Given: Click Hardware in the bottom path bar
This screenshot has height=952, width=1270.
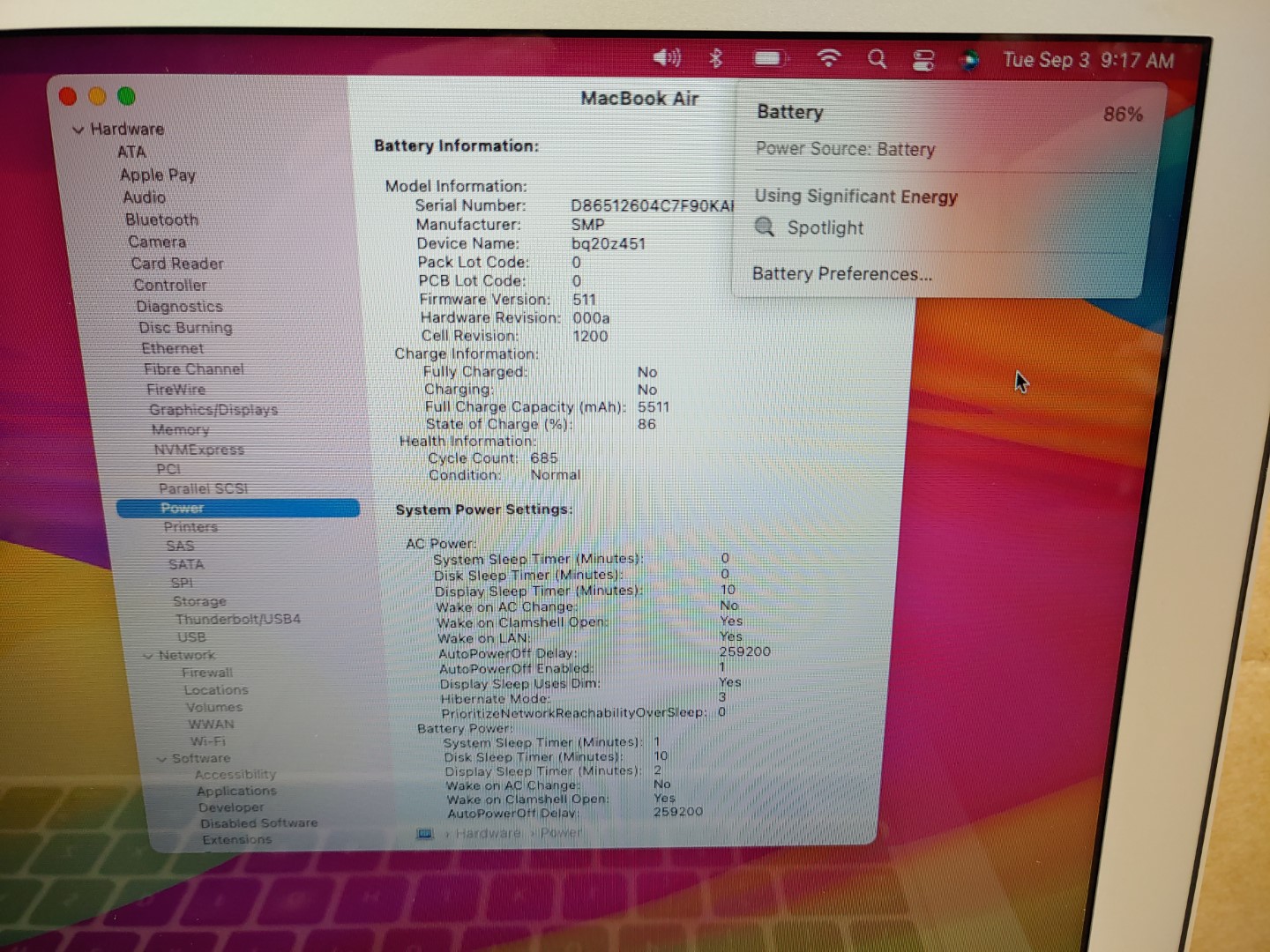Looking at the screenshot, I should [488, 833].
